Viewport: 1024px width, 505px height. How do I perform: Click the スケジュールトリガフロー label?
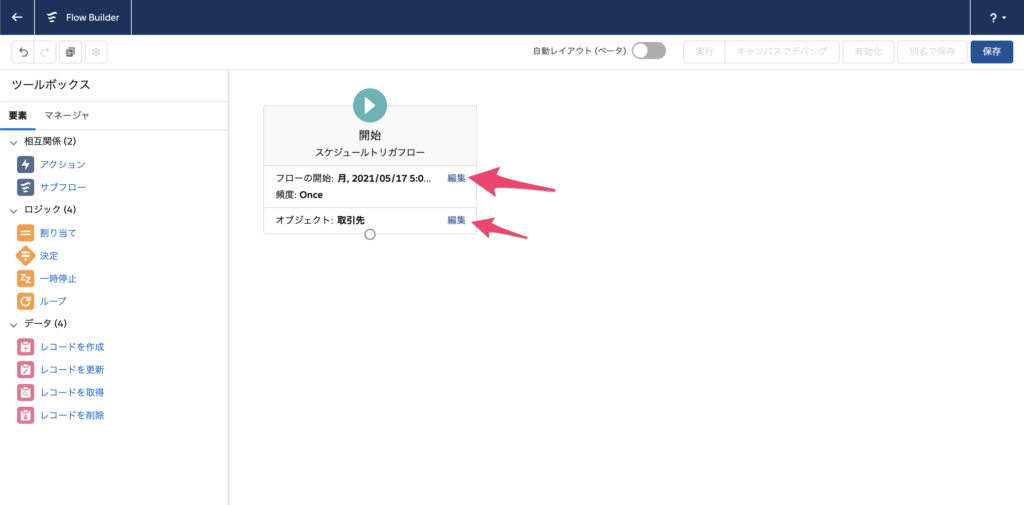point(370,152)
